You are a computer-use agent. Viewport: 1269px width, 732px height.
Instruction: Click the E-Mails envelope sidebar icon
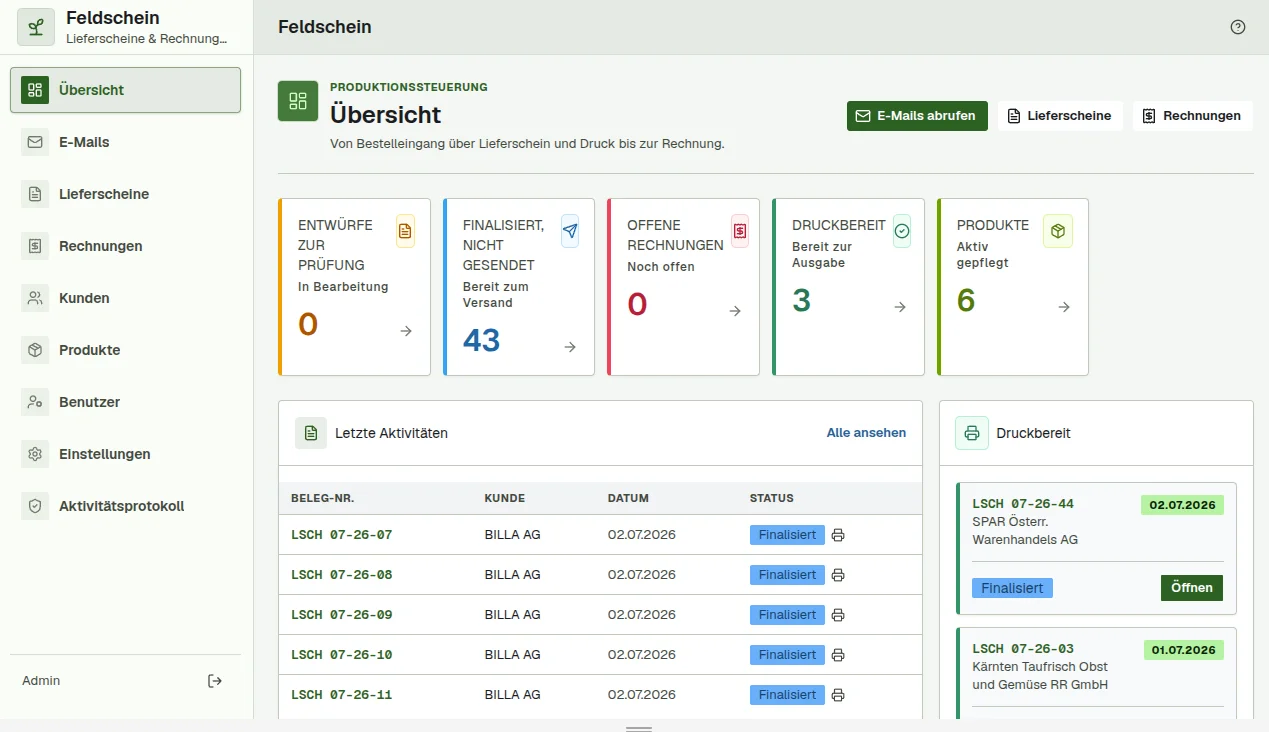35,142
